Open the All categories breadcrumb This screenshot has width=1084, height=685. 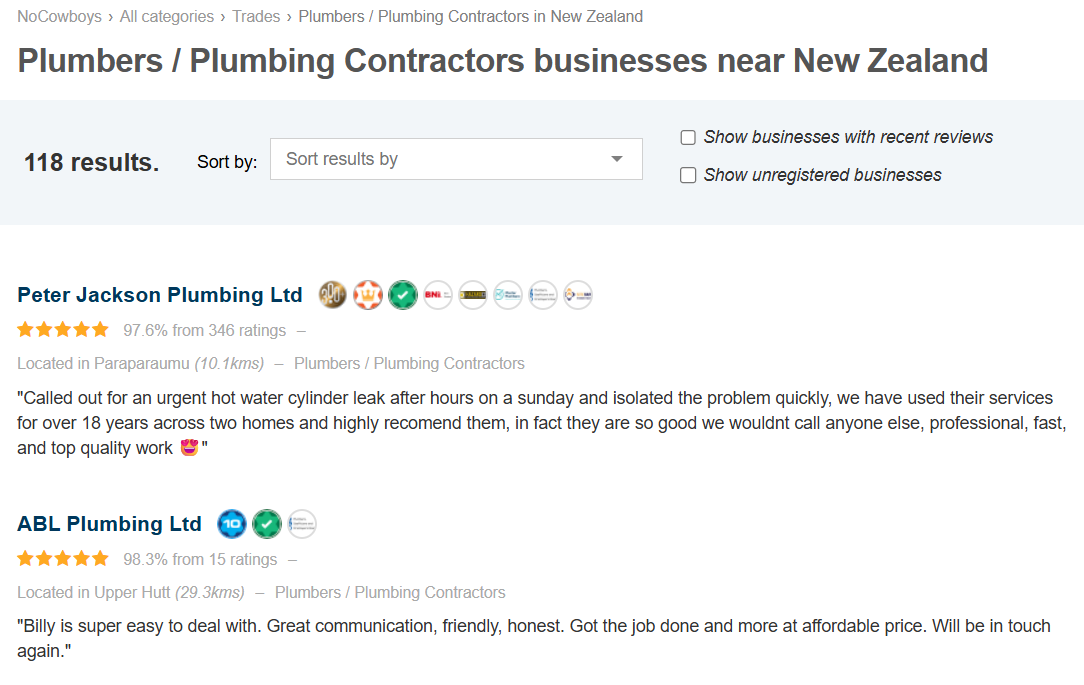pyautogui.click(x=167, y=17)
